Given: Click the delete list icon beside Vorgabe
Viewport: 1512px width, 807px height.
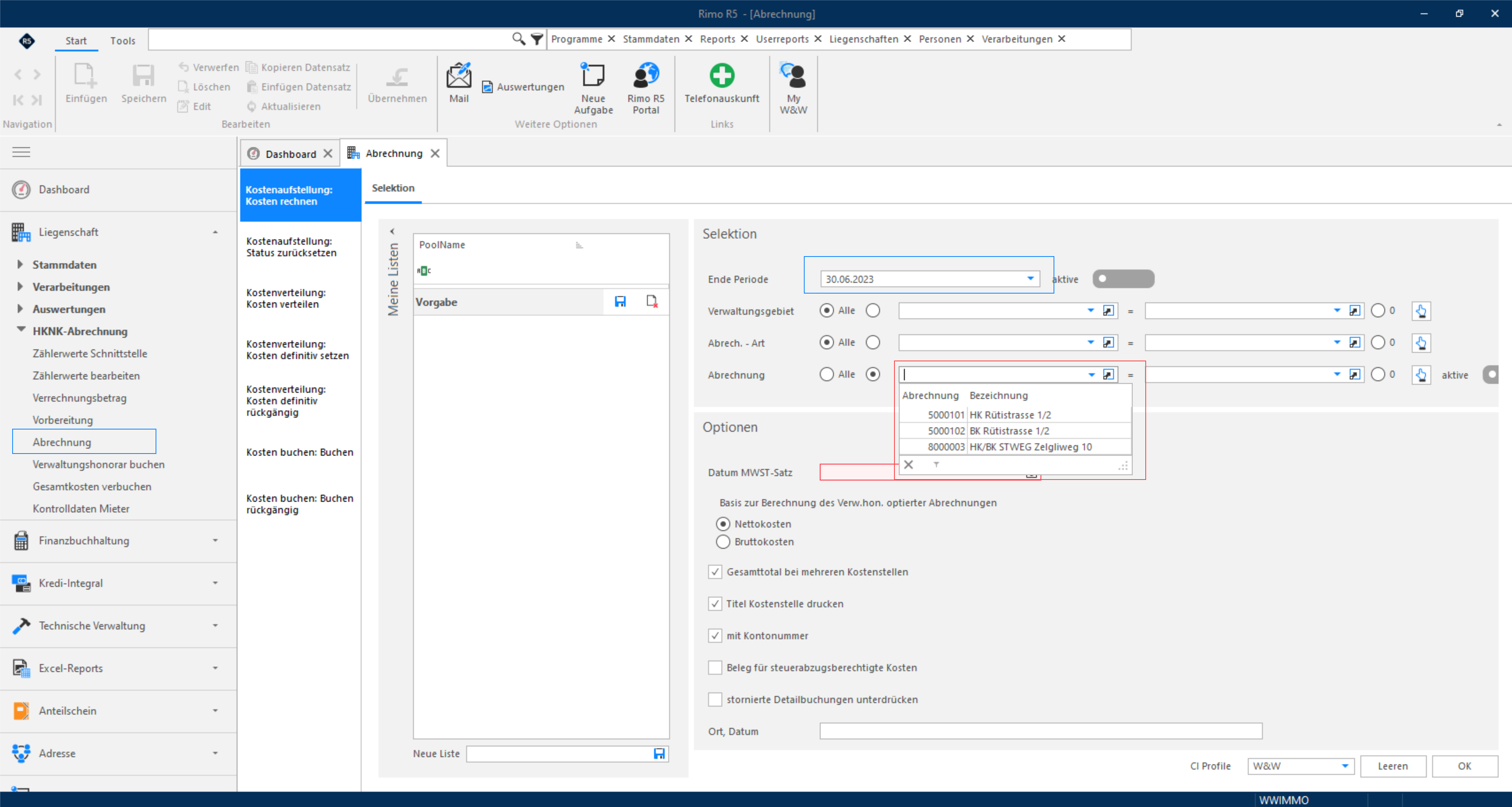Looking at the screenshot, I should tap(651, 301).
